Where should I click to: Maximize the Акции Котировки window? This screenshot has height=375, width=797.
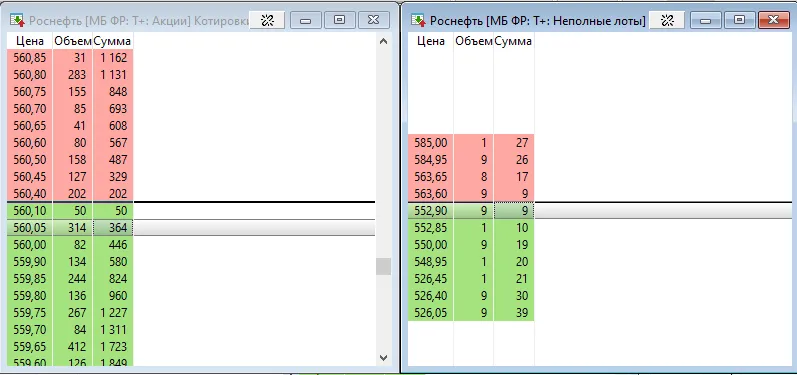click(x=340, y=20)
